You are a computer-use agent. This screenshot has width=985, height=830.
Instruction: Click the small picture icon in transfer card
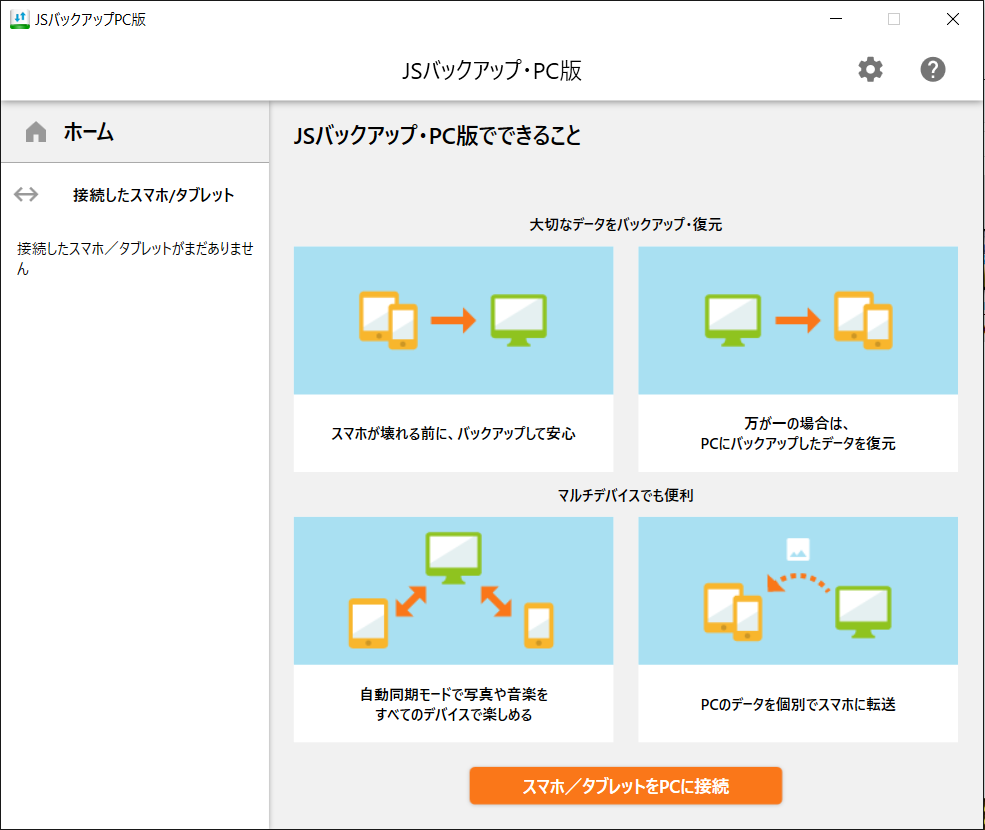pyautogui.click(x=798, y=549)
